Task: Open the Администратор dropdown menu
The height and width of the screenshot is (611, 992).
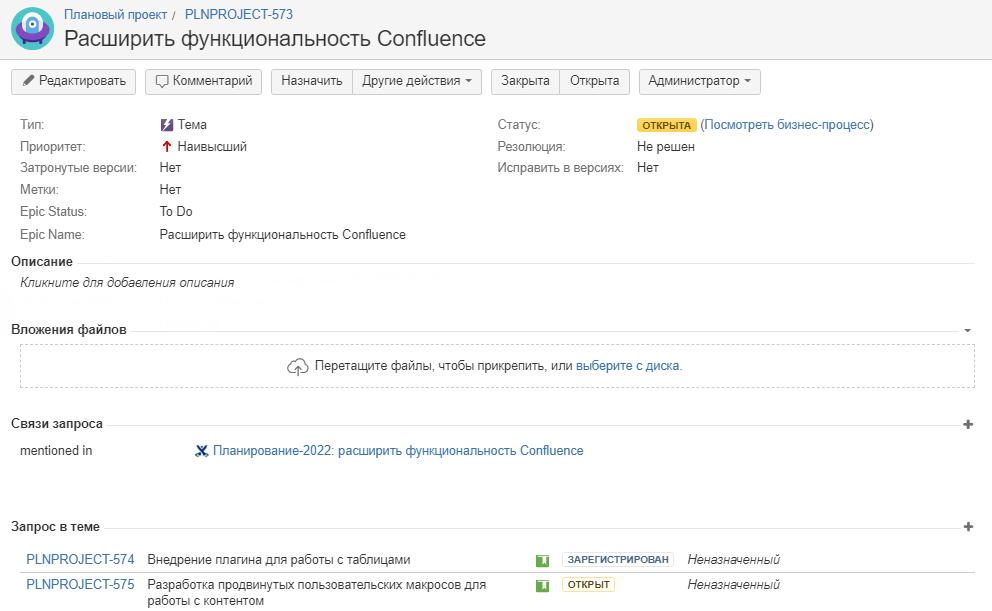Action: tap(700, 82)
